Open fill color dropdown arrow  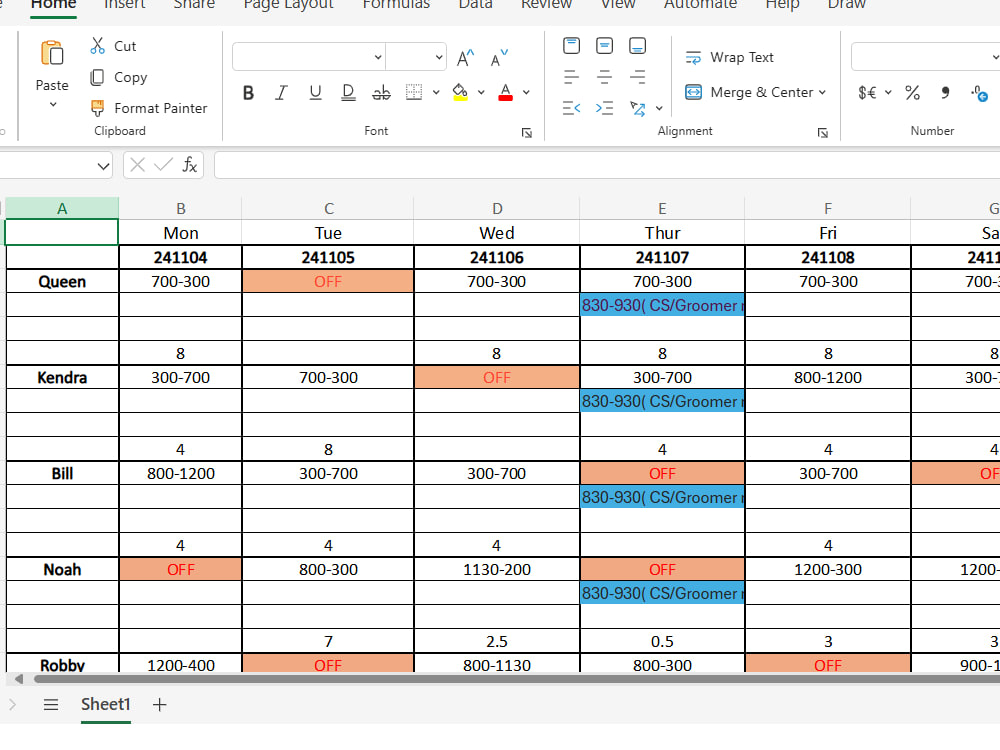click(x=481, y=92)
